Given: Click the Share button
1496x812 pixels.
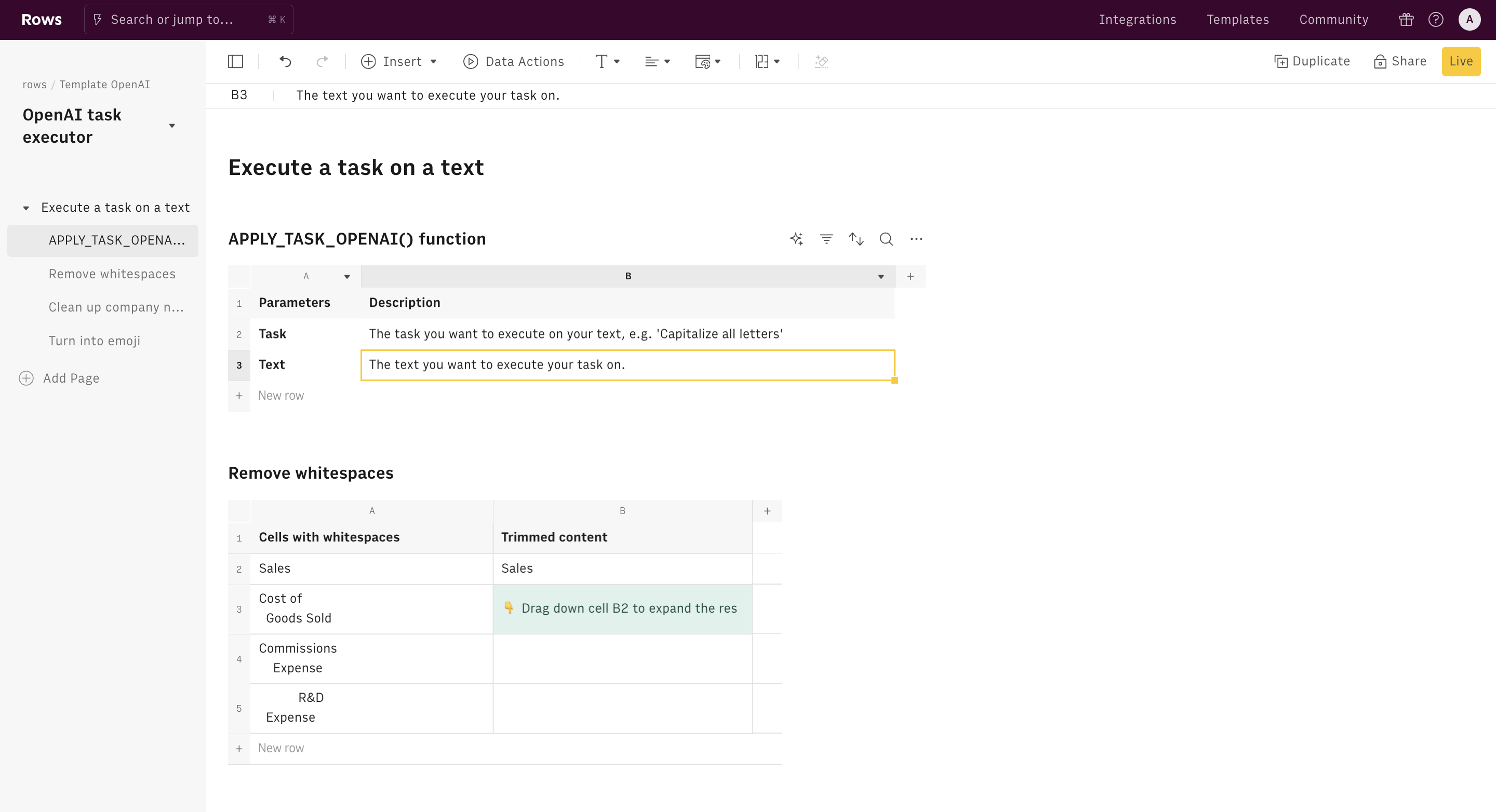Looking at the screenshot, I should click(x=1400, y=62).
